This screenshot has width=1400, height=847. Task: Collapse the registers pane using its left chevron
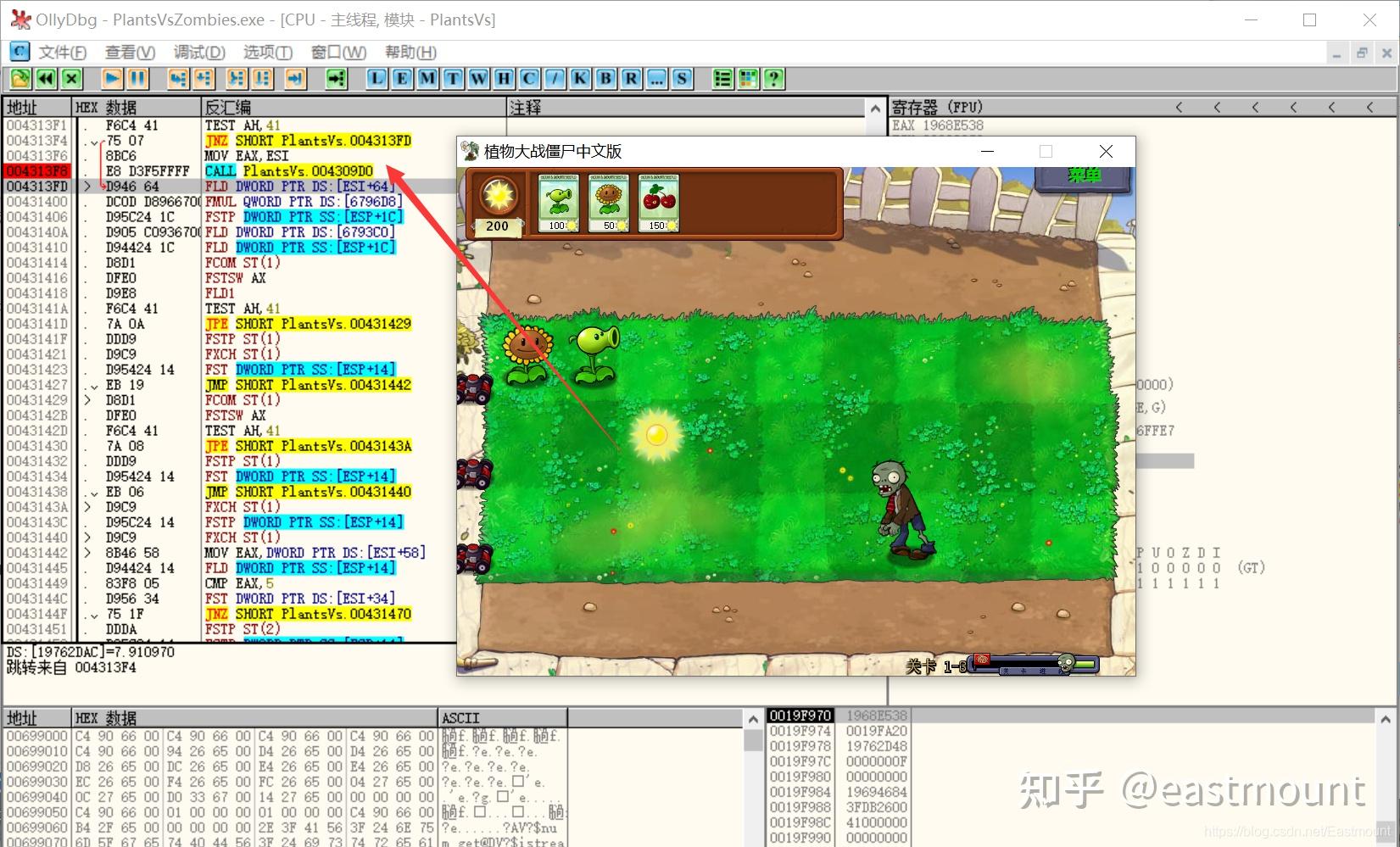click(x=1180, y=107)
